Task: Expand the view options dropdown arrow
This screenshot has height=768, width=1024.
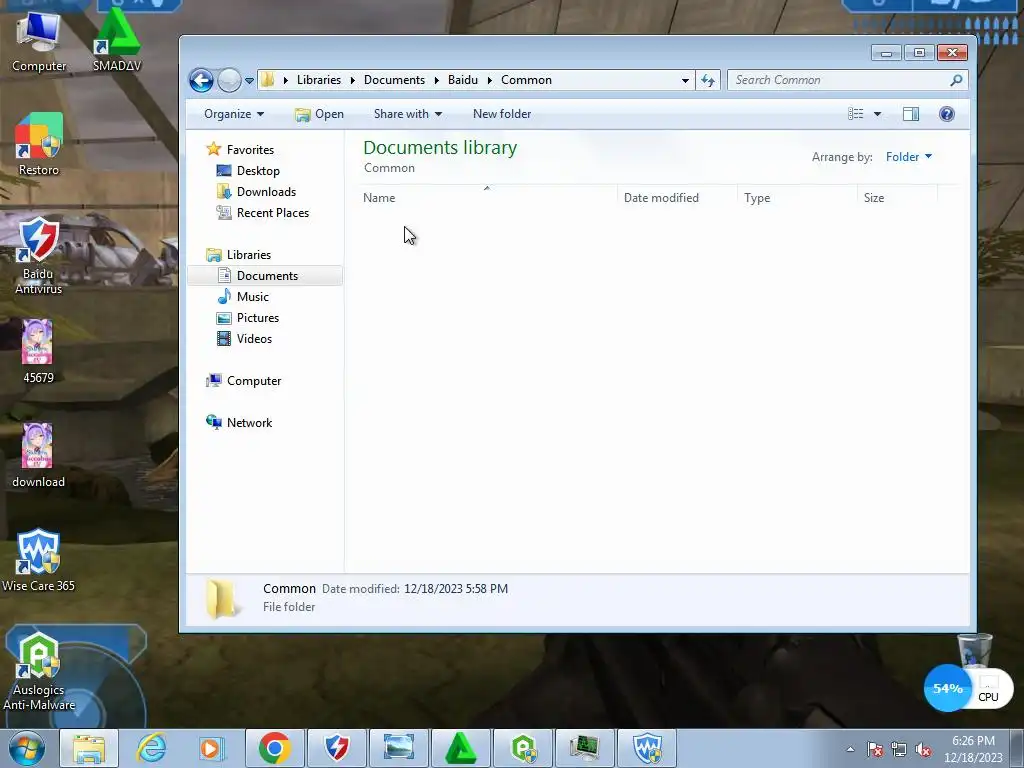Action: [x=877, y=114]
